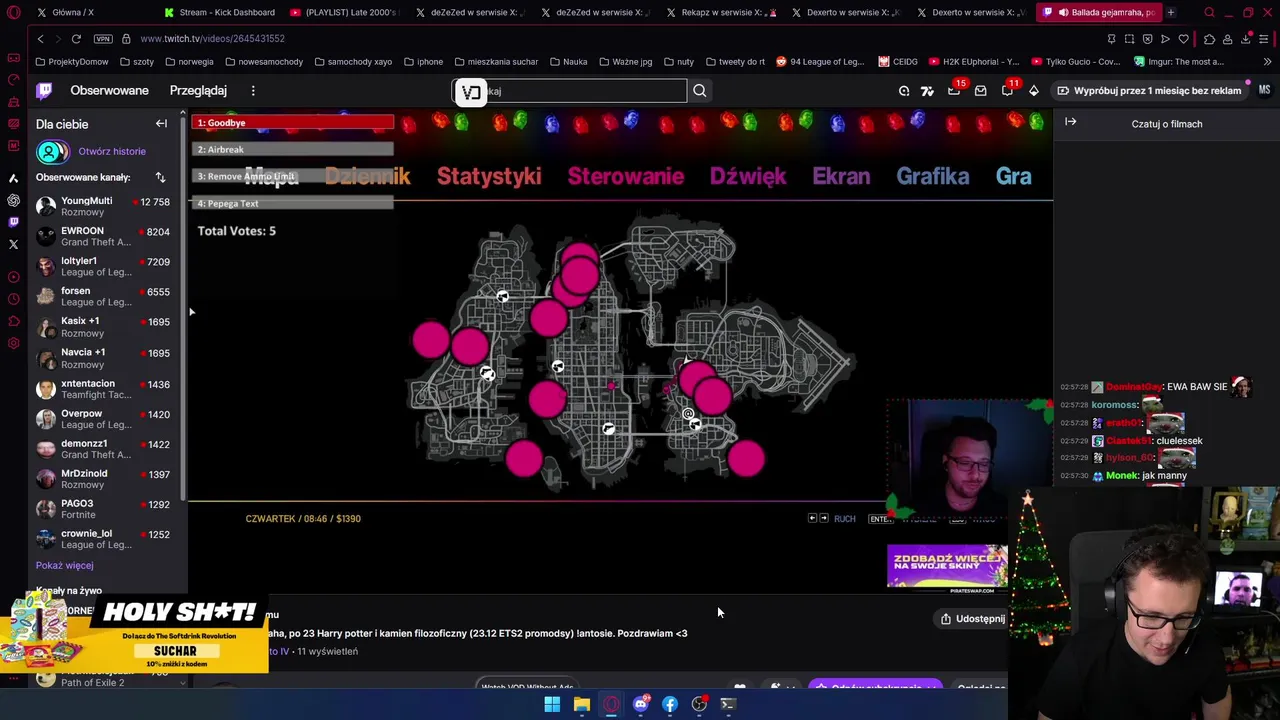The image size is (1280, 720).
Task: Open forsen channel in sidebar
Action: [x=103, y=296]
